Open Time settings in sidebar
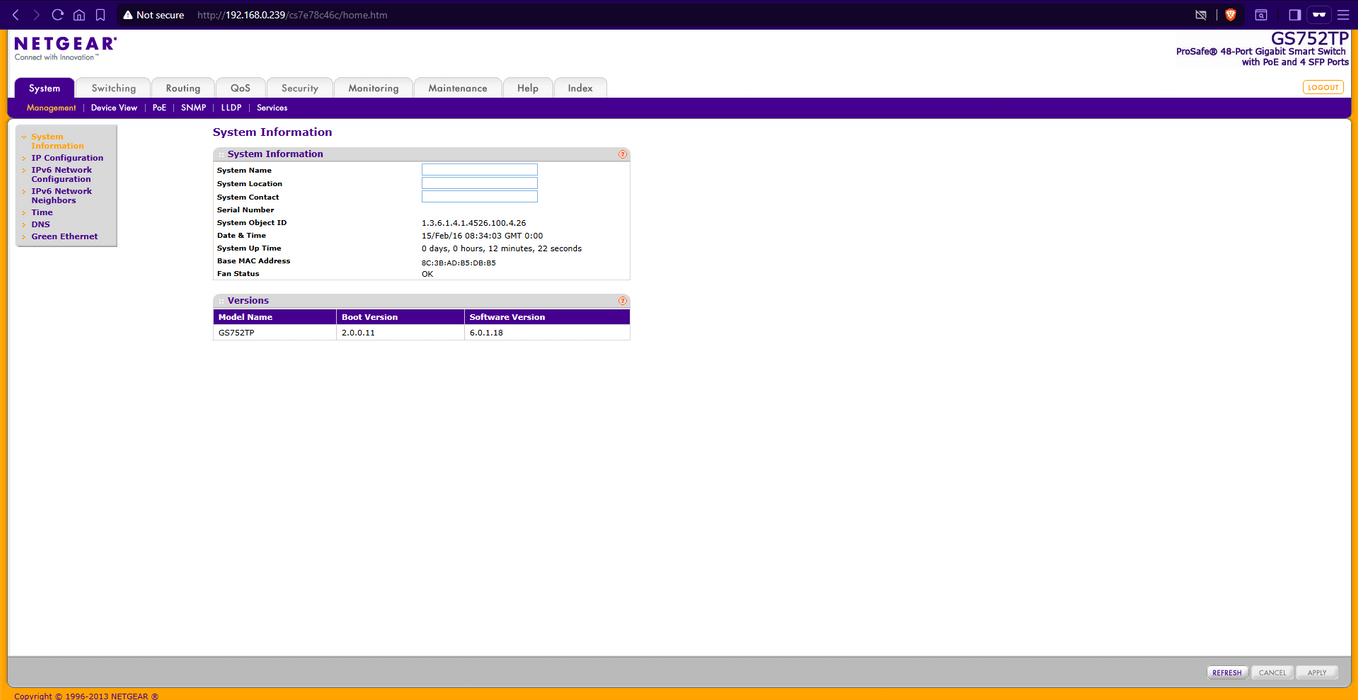The height and width of the screenshot is (700, 1358). [42, 212]
